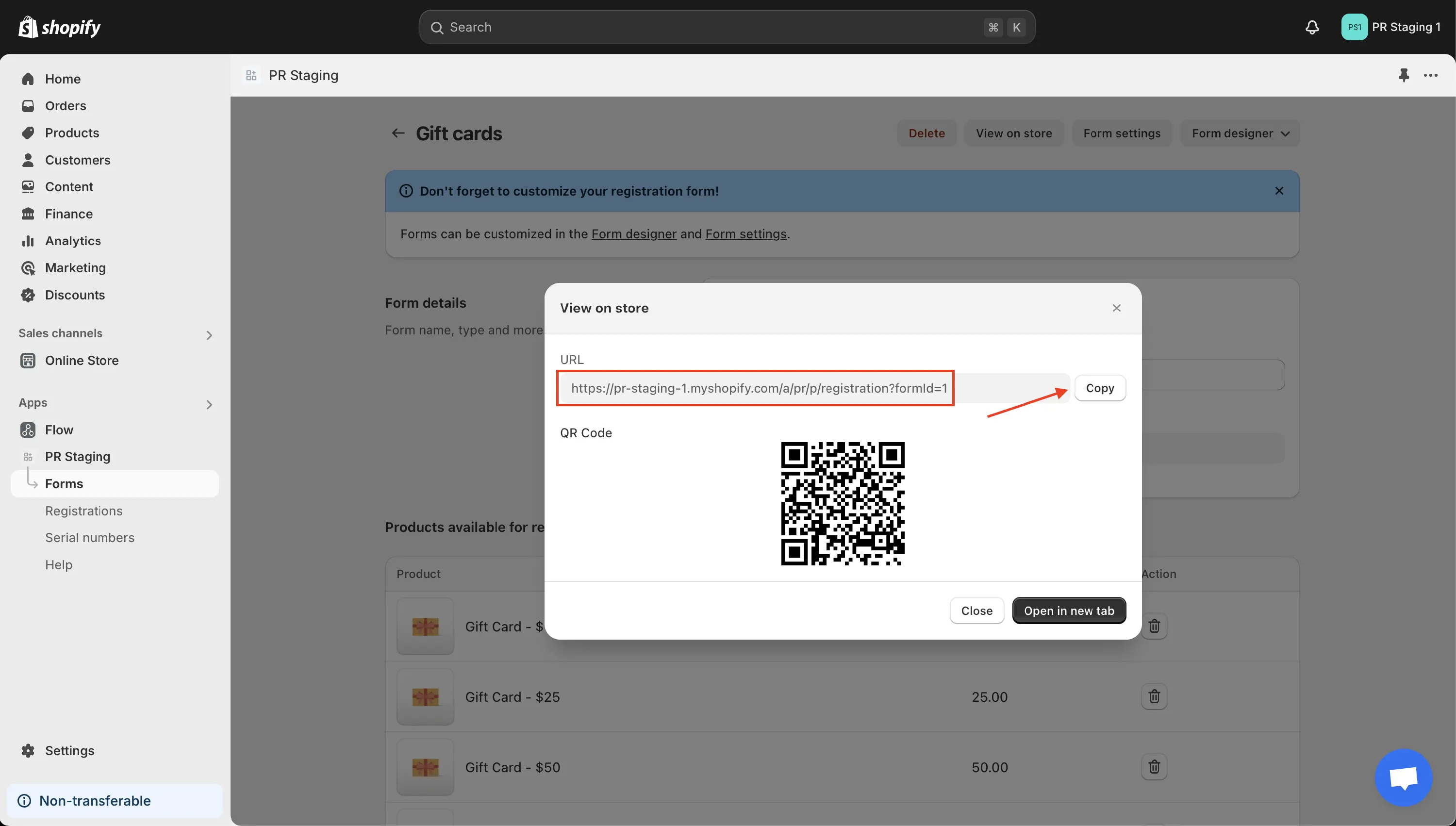Click the Shopify logo

coord(60,27)
